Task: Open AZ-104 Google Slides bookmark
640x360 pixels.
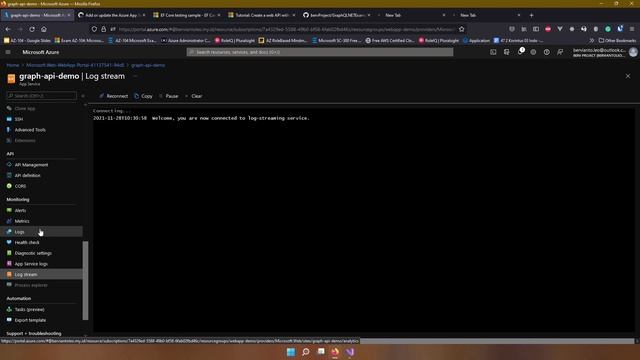Action: tap(27, 40)
